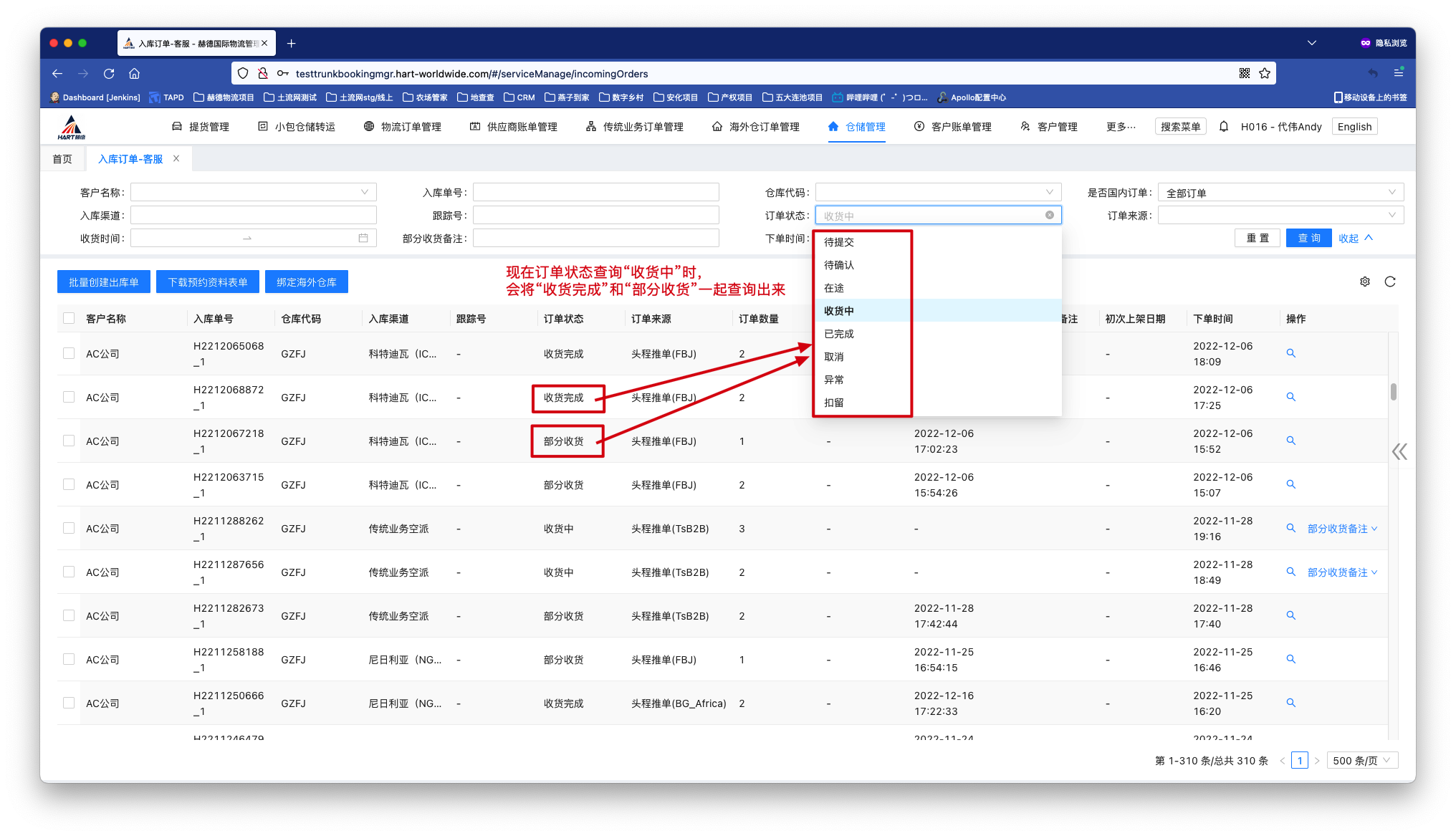Select 已完成 from the status list
Image resolution: width=1456 pixels, height=836 pixels.
pos(839,334)
